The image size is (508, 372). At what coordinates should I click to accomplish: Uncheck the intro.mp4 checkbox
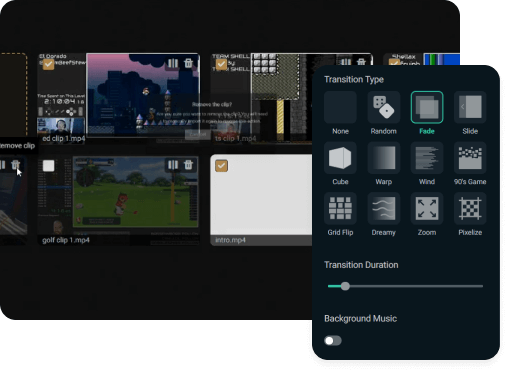point(221,166)
